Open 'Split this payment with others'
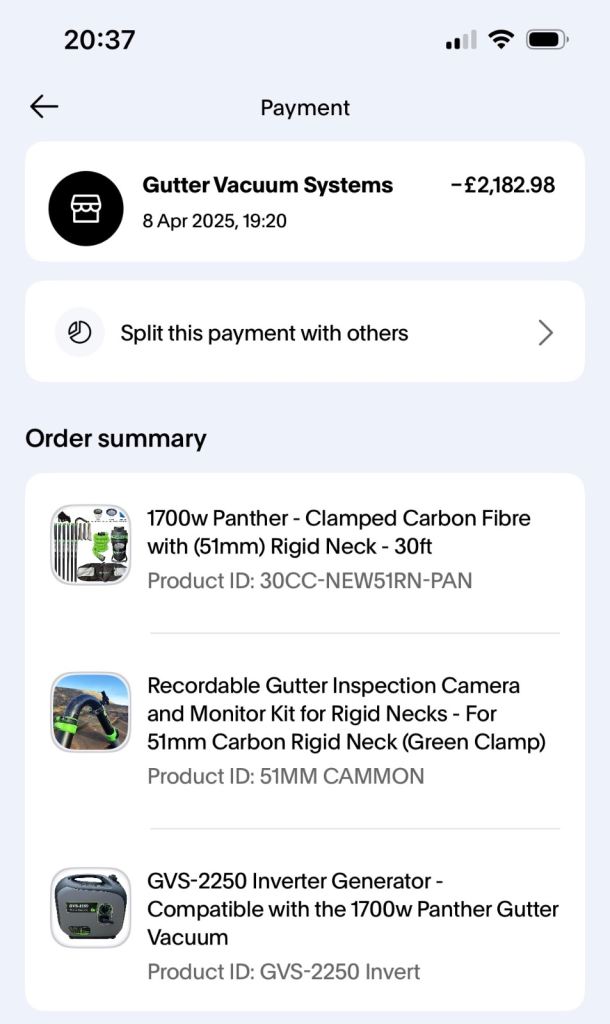 click(264, 333)
